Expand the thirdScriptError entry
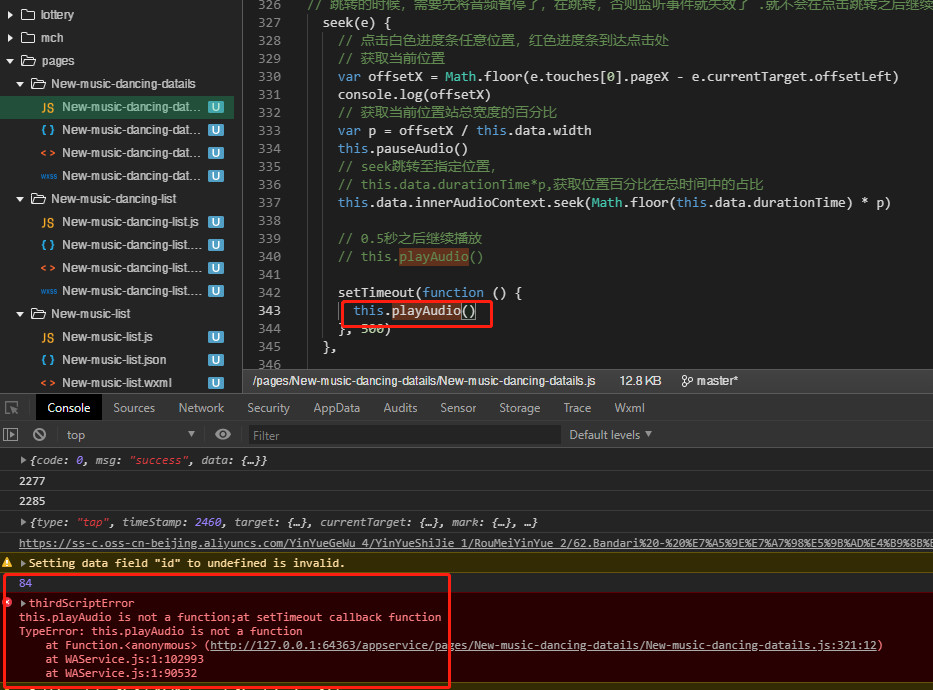The image size is (933, 690). 23,603
